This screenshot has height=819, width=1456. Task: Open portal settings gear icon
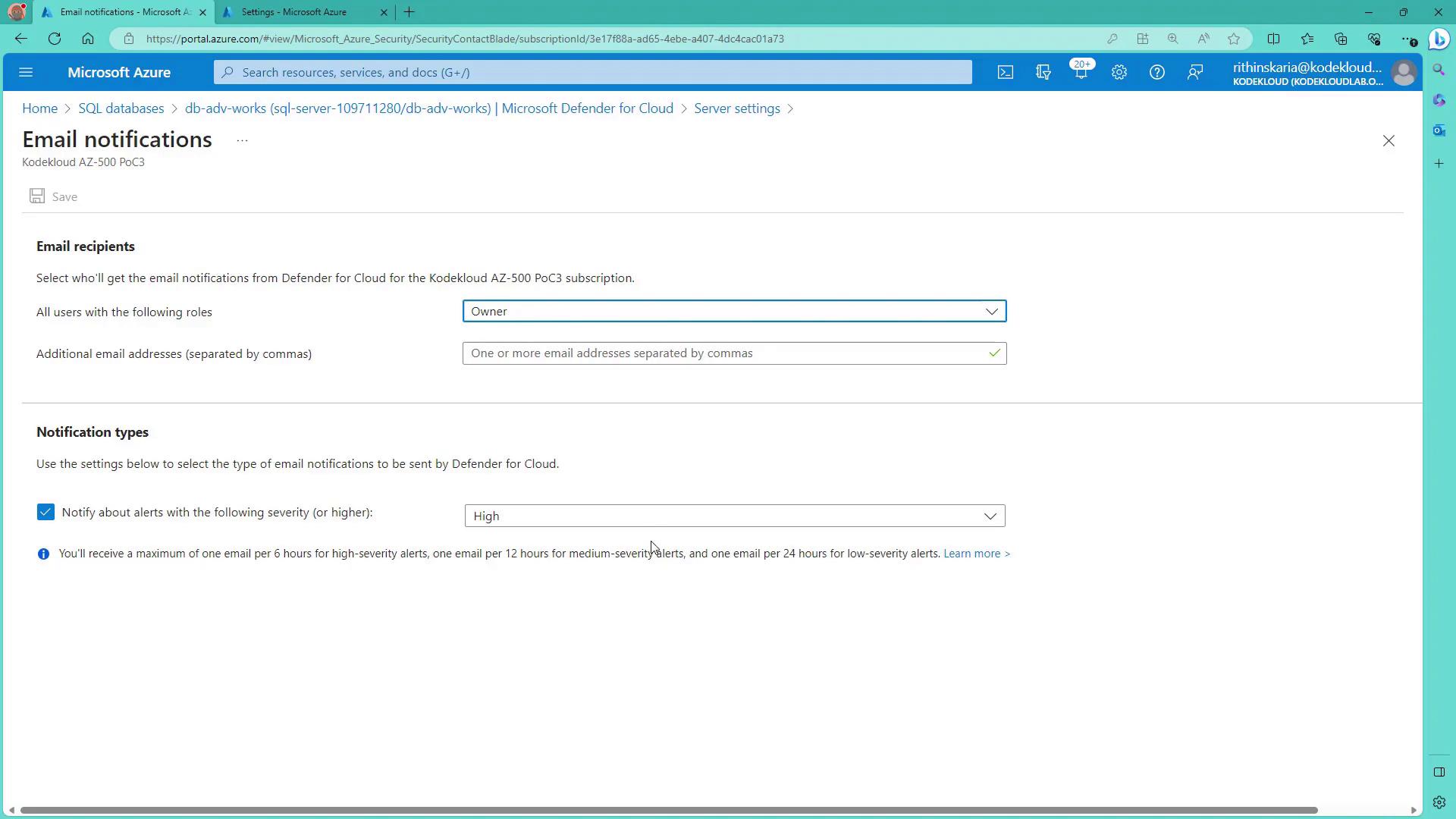1119,73
